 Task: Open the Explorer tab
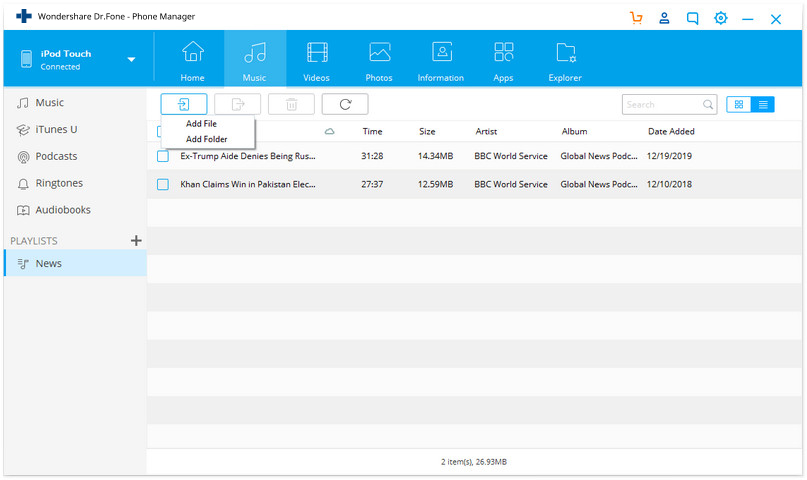click(565, 61)
